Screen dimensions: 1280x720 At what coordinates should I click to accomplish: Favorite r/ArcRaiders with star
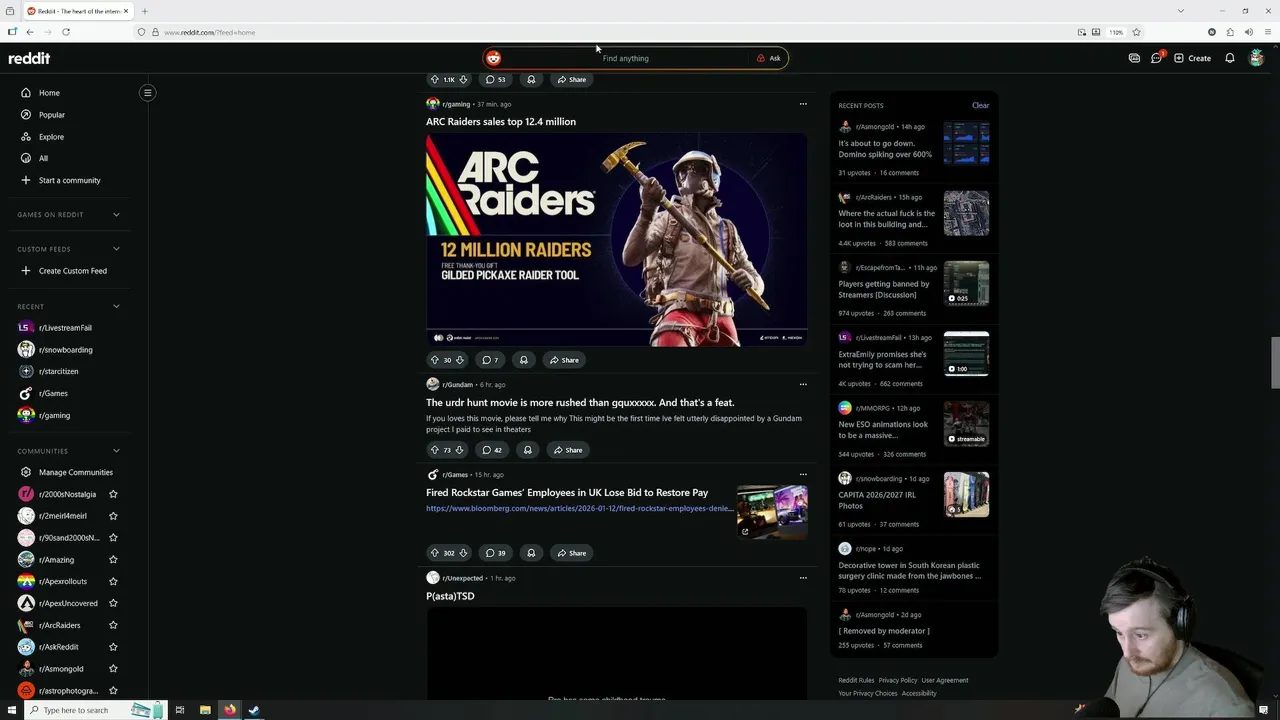[113, 625]
